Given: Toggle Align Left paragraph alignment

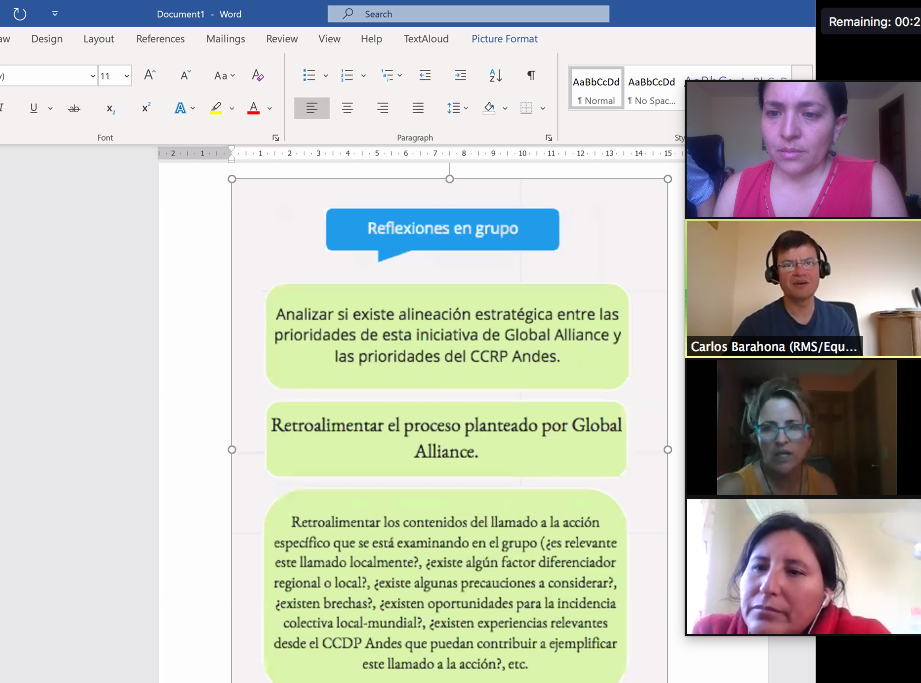Looking at the screenshot, I should click(x=311, y=108).
